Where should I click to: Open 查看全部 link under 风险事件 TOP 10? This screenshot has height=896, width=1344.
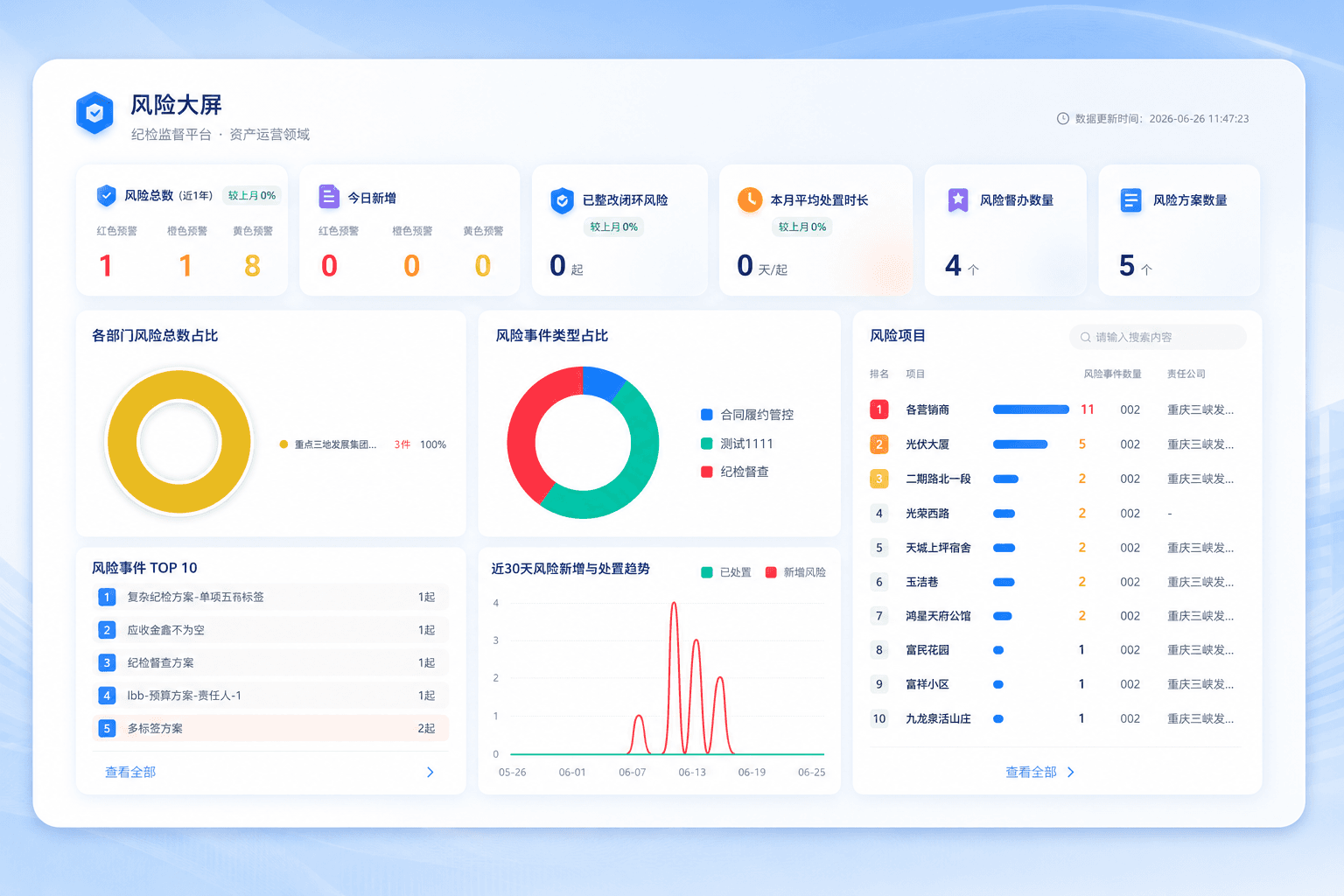[x=130, y=772]
